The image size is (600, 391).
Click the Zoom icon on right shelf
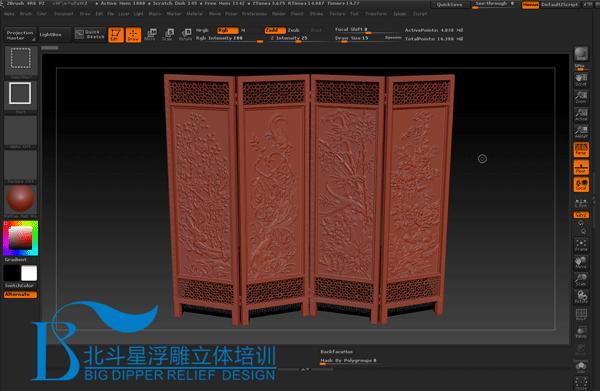[581, 97]
